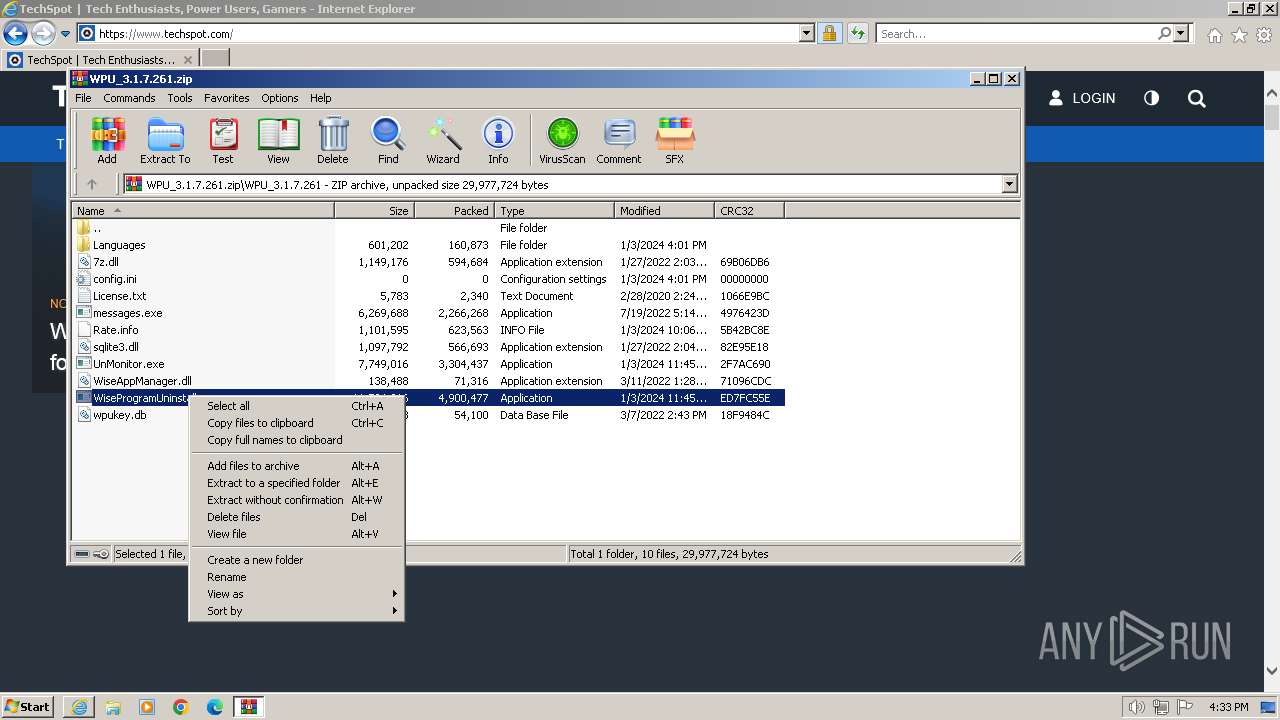Choose Rename in context menu
1280x720 pixels.
pyautogui.click(x=296, y=577)
